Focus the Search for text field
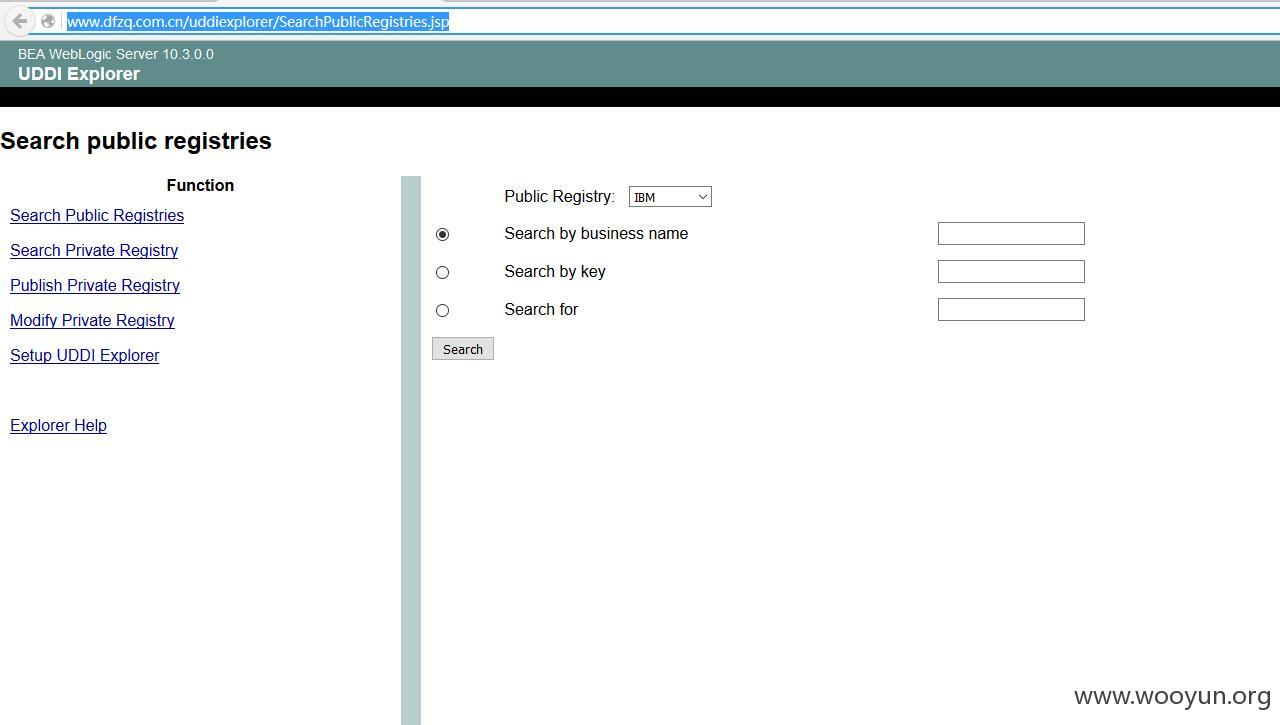 [x=1011, y=309]
